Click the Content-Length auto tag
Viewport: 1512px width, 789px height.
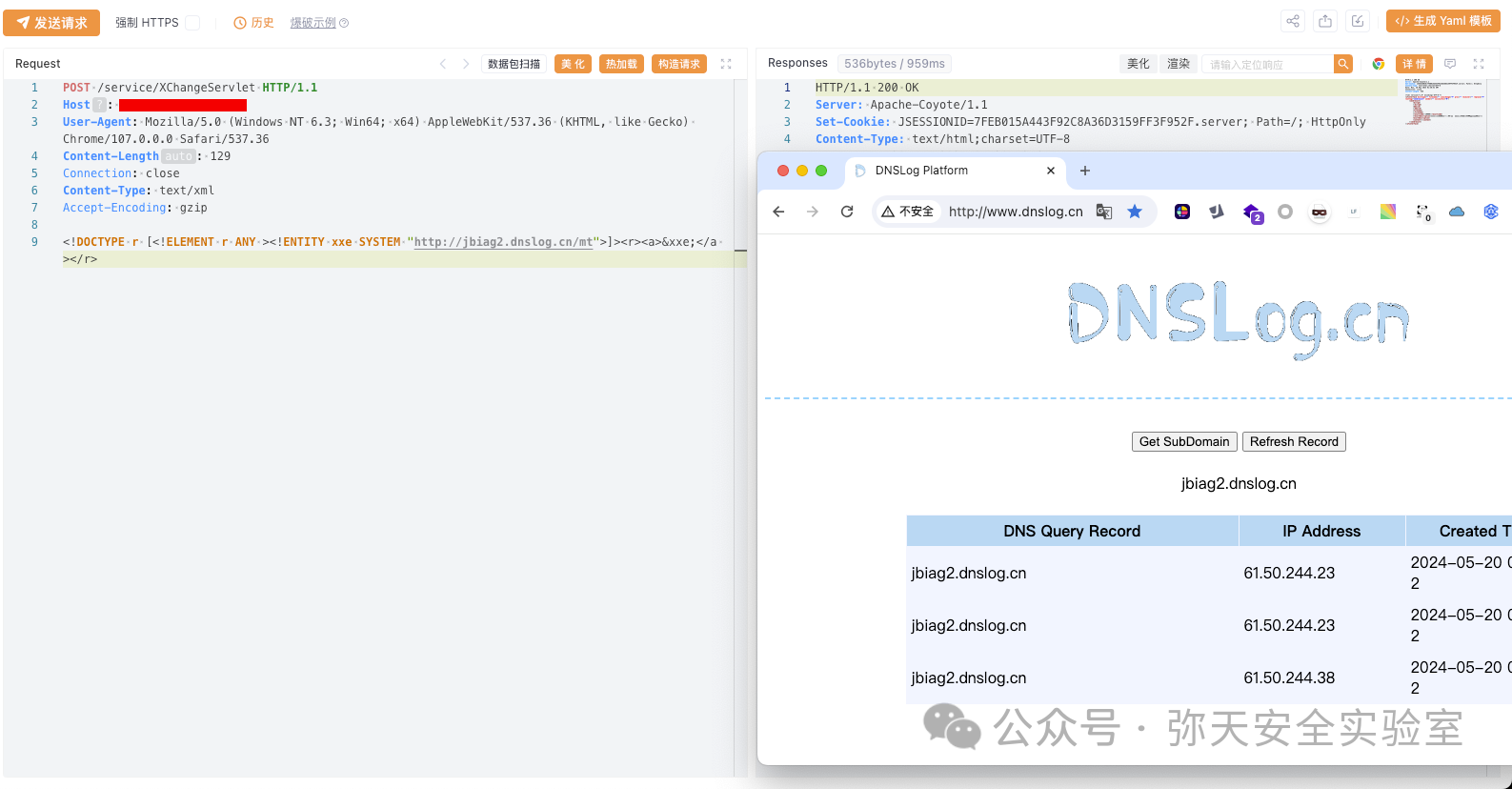[178, 156]
